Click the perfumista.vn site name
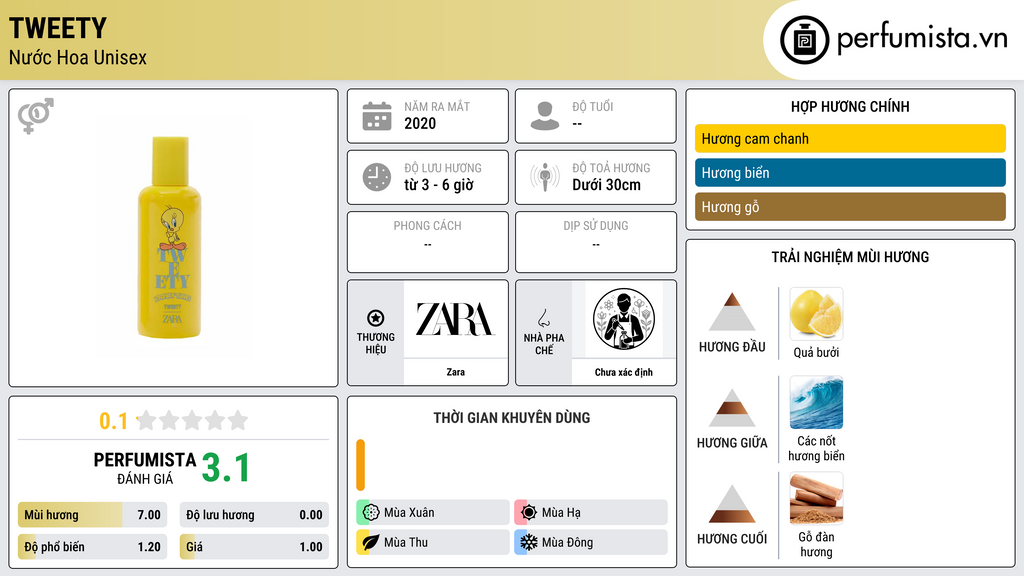Viewport: 1024px width, 576px height. point(922,39)
